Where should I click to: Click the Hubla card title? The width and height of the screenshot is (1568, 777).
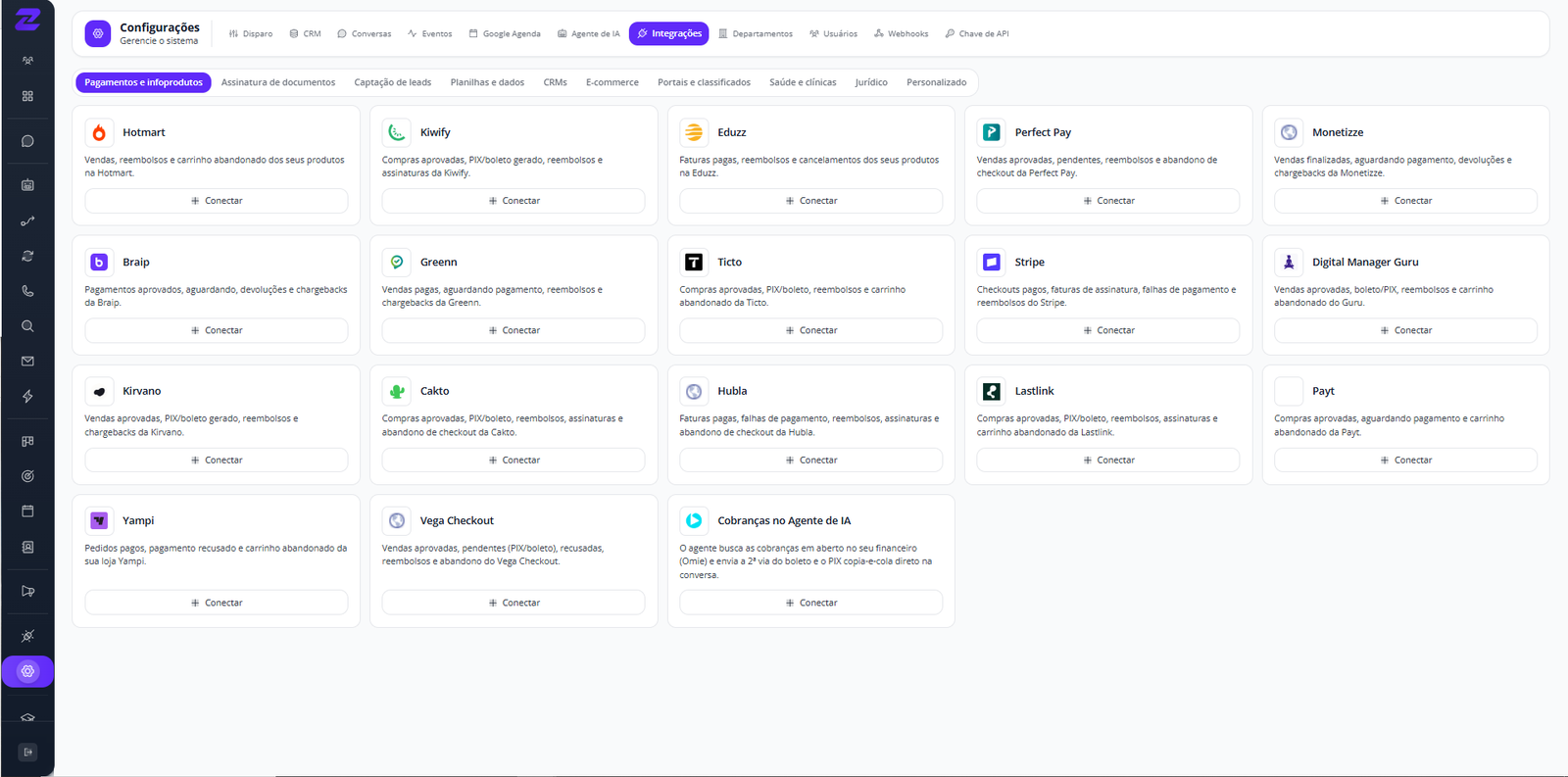(732, 391)
